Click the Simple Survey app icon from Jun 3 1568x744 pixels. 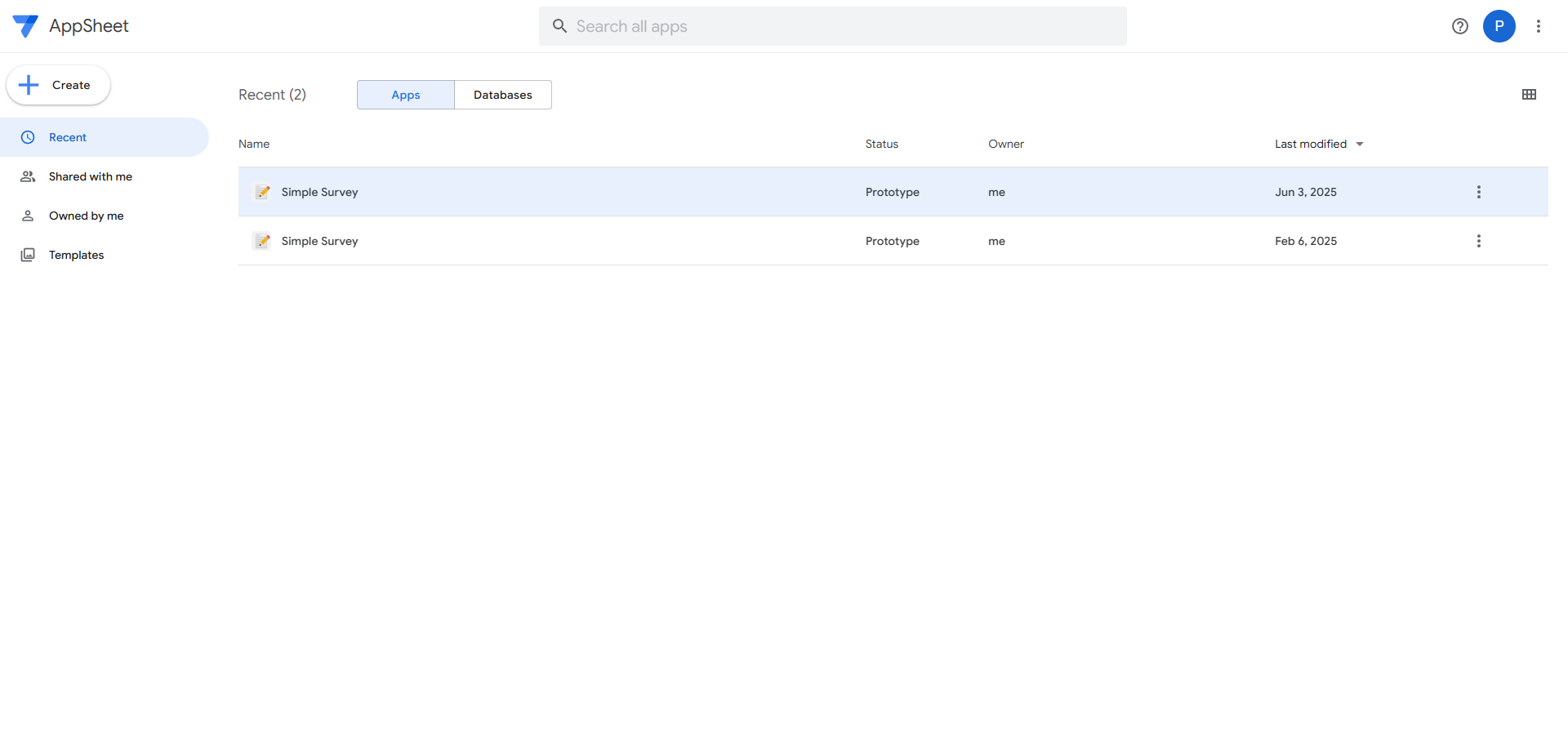262,191
